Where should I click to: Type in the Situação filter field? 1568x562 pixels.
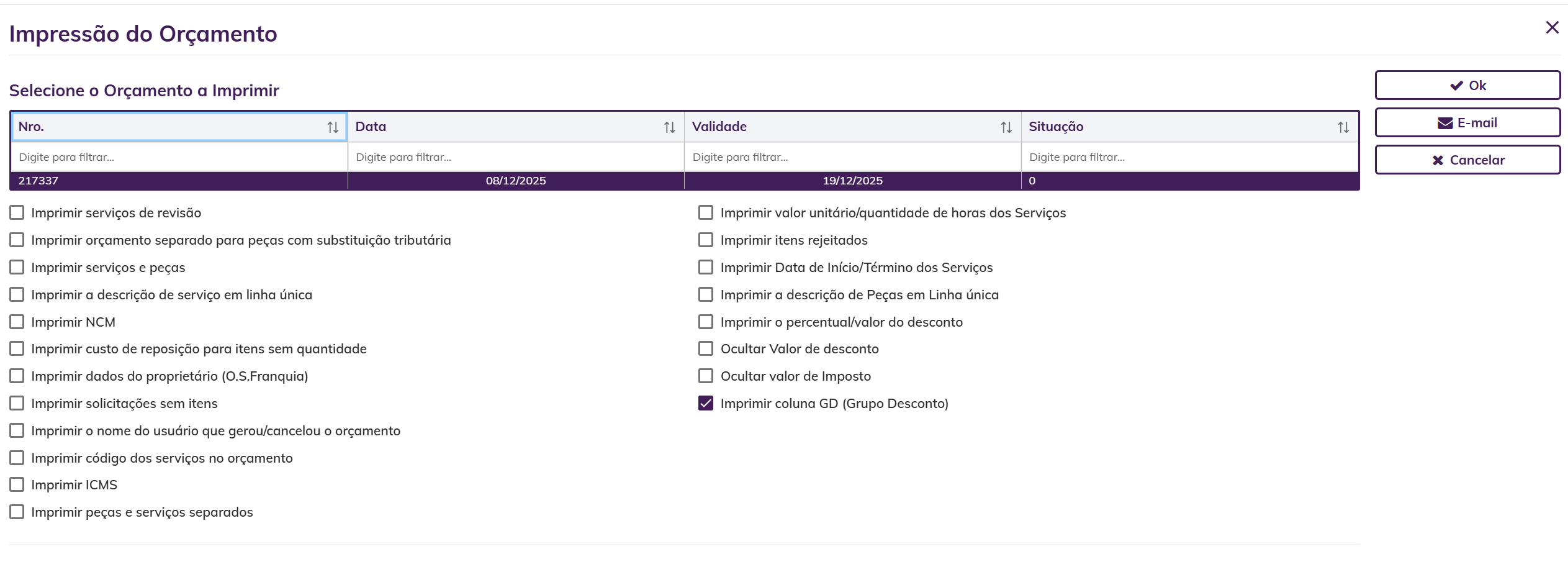pos(1189,158)
